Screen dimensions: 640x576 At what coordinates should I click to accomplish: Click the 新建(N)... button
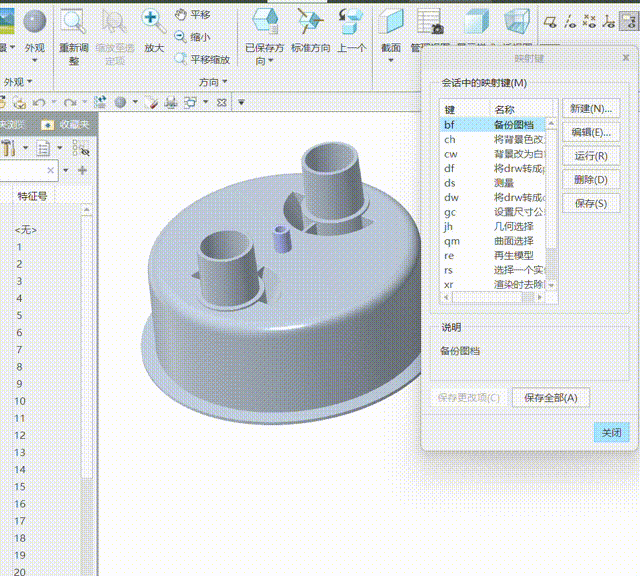591,109
